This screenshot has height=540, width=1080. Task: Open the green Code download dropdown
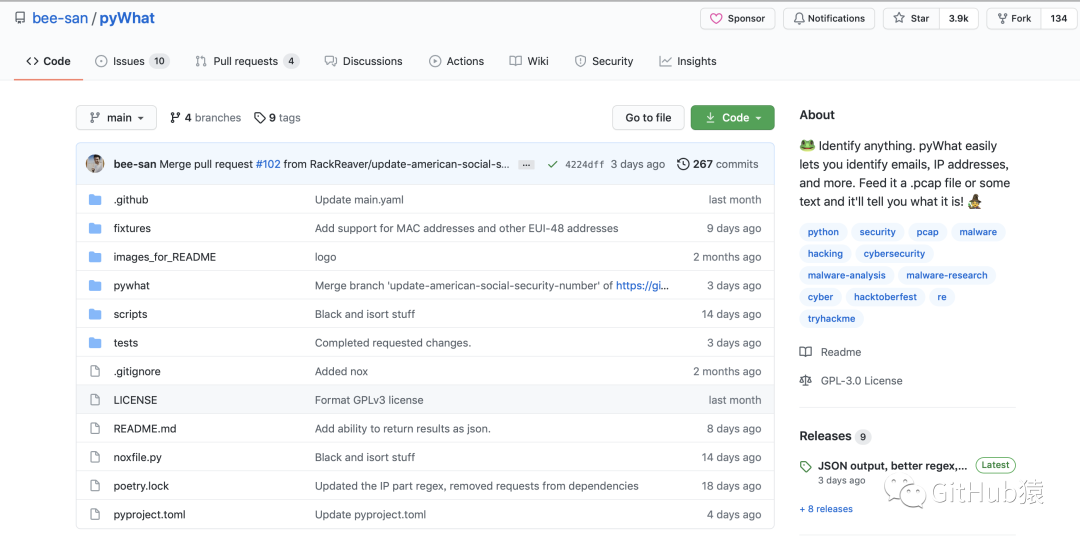732,118
